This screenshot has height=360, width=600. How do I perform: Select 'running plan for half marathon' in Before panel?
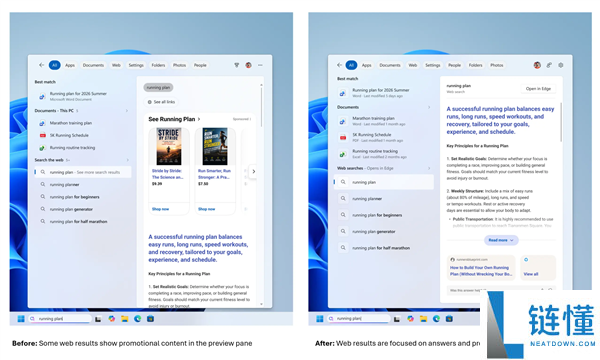82,222
